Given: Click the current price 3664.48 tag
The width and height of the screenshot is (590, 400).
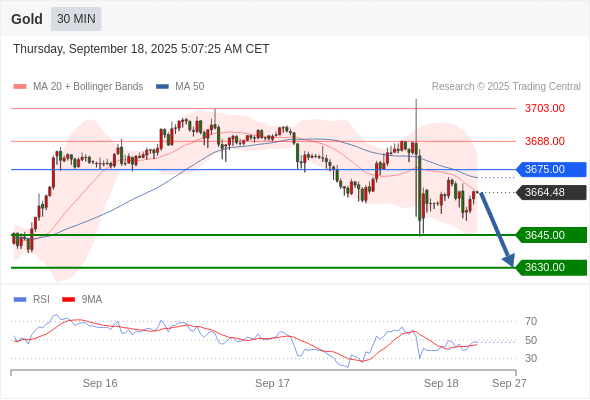Looking at the screenshot, I should [x=551, y=192].
